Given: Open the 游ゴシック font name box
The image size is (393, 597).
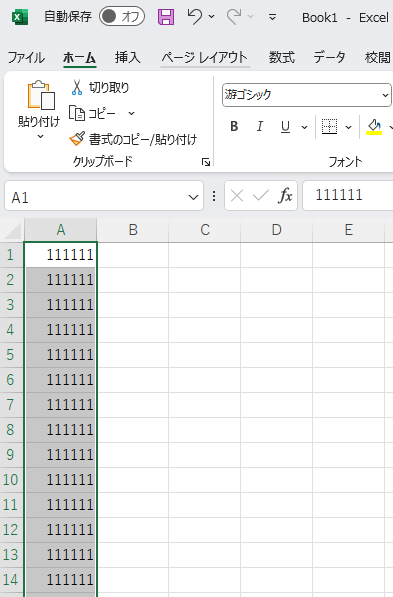Looking at the screenshot, I should tap(307, 95).
